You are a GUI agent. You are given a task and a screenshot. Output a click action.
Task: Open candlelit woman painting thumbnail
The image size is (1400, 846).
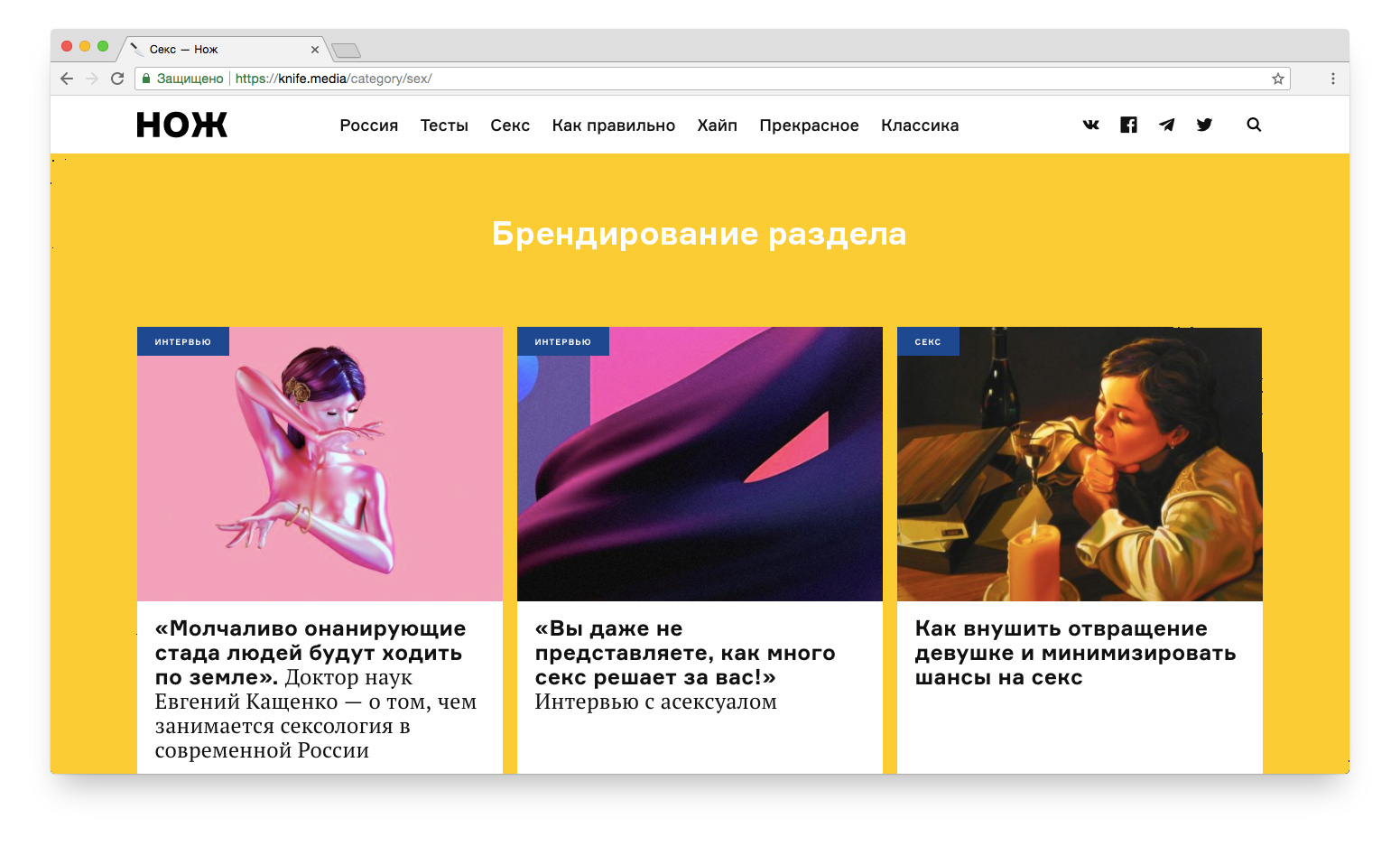coord(1080,464)
